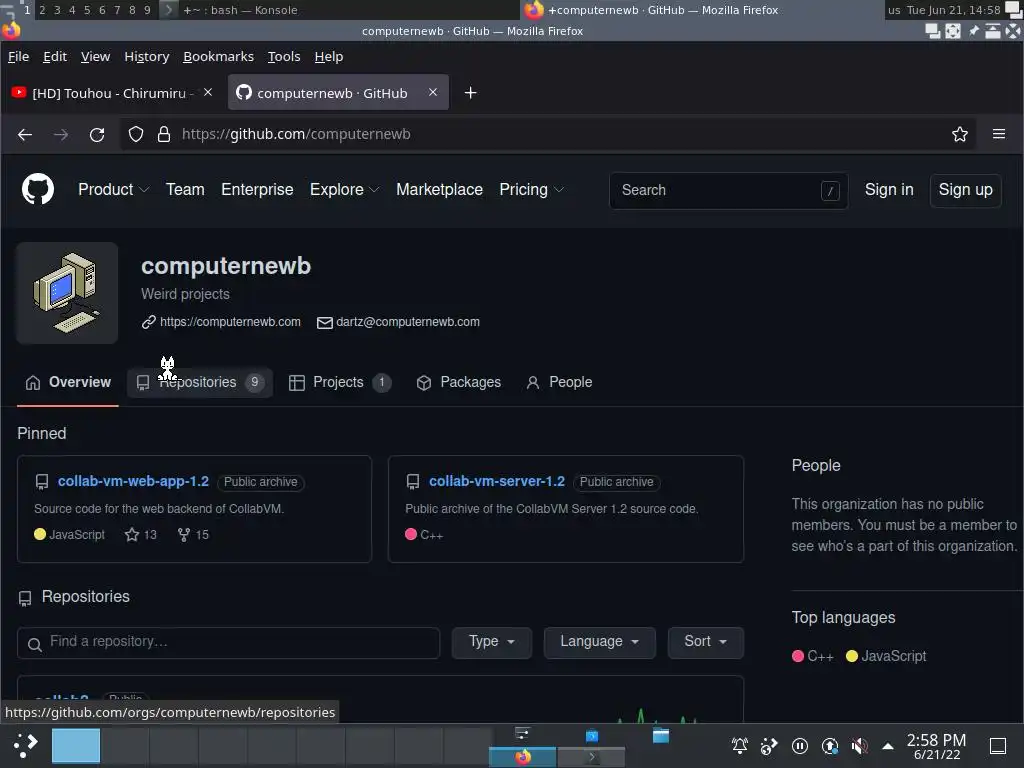Click the Firefox URL address bar
Viewport: 1024px width, 768px height.
[x=547, y=135]
